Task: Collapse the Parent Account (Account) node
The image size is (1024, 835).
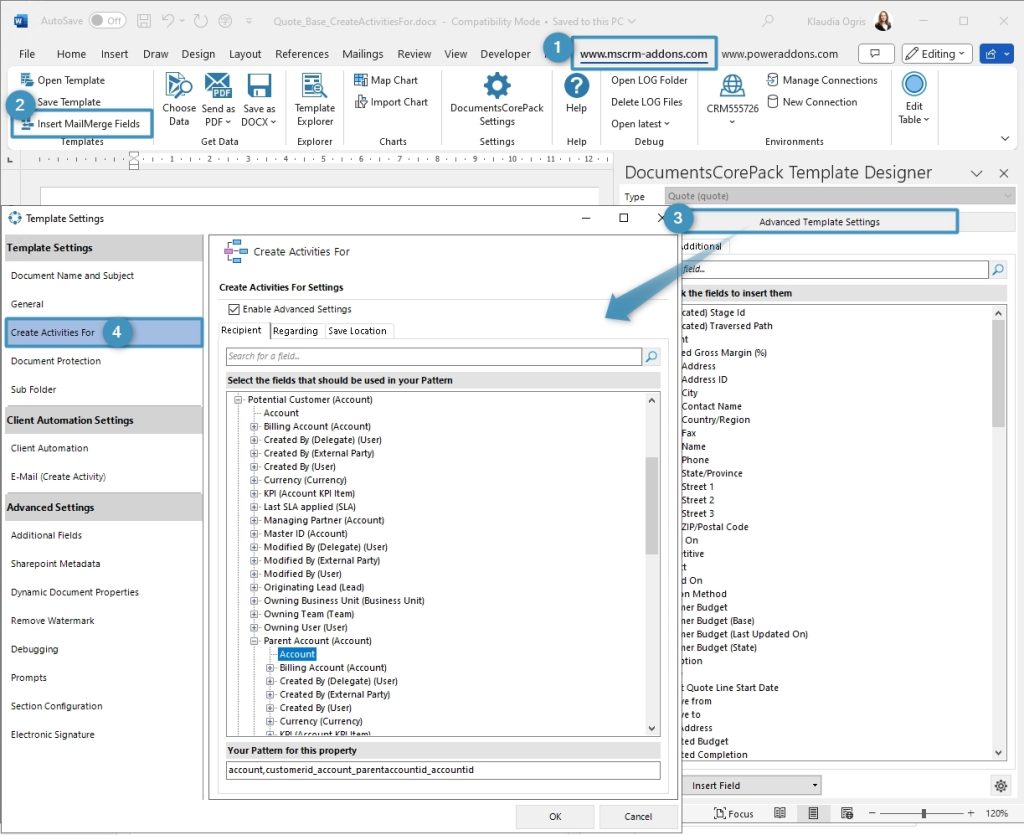Action: 253,641
